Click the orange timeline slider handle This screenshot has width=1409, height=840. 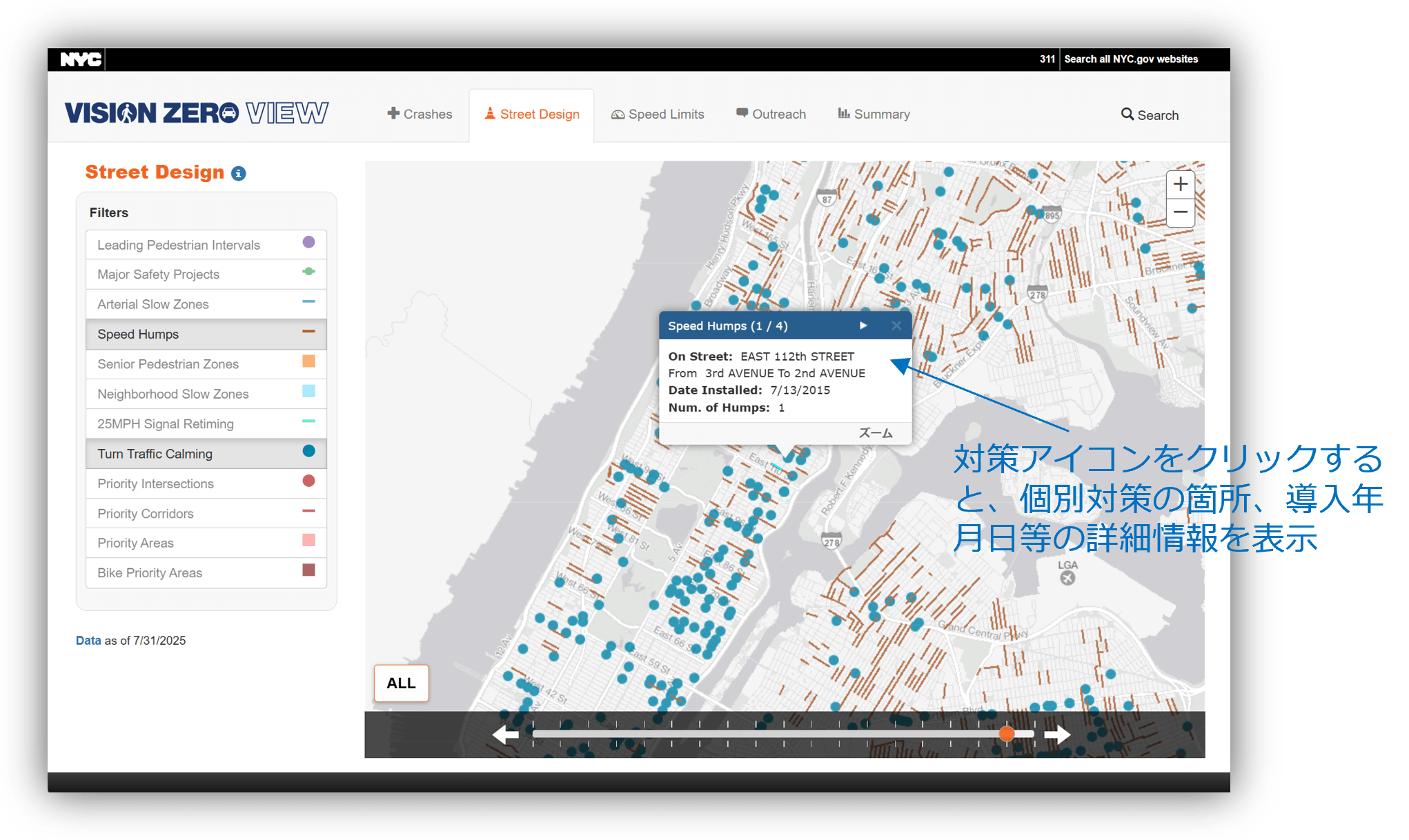pos(1007,734)
